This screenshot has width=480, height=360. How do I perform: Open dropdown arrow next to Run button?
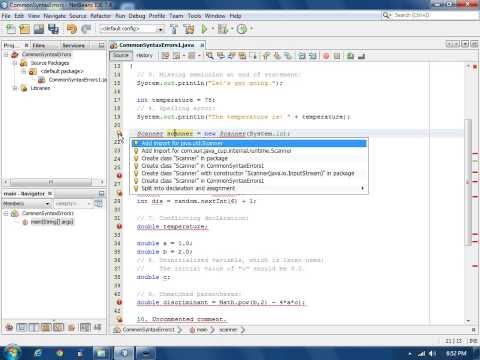coord(213,29)
